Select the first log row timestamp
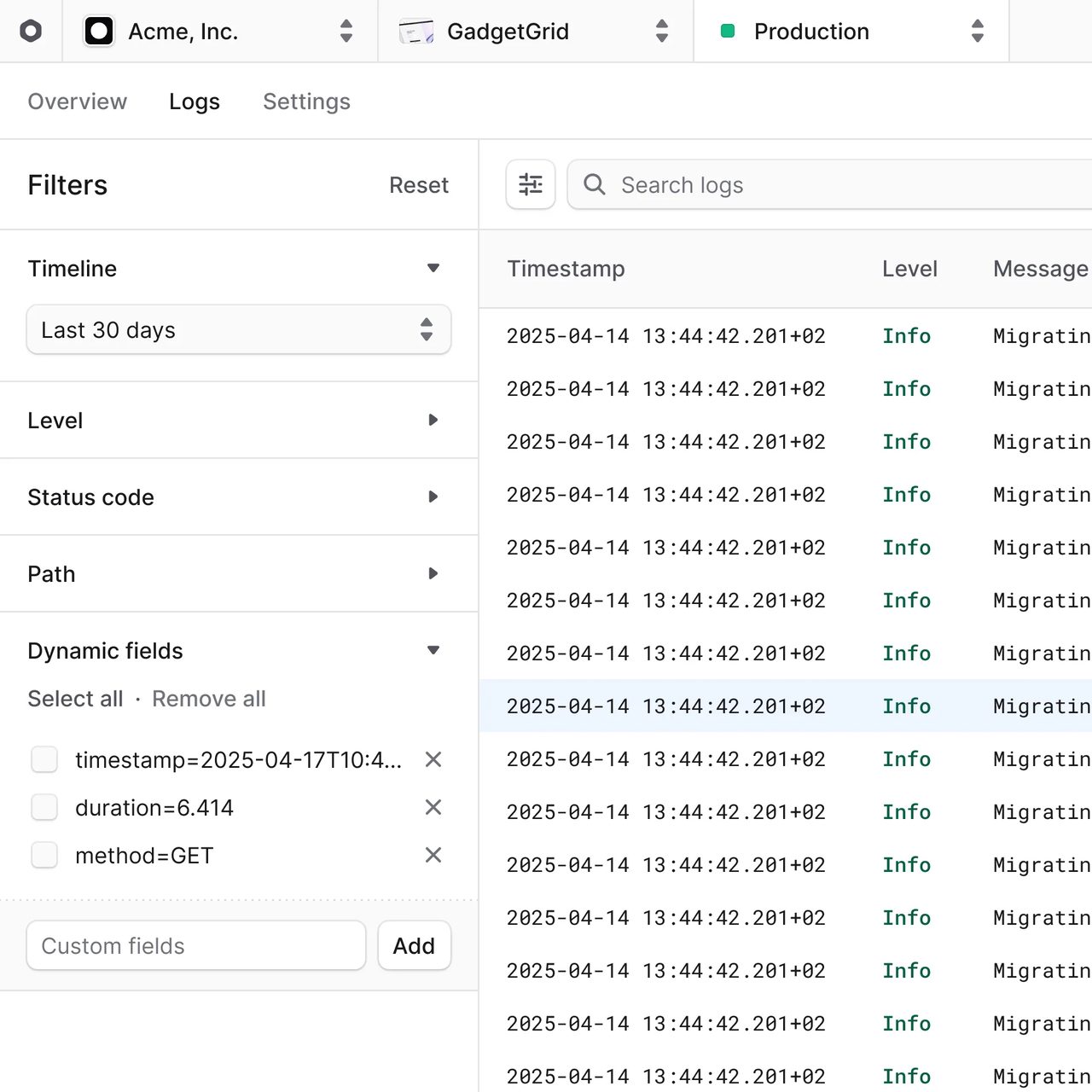Screen dimensions: 1092x1092 pos(666,336)
